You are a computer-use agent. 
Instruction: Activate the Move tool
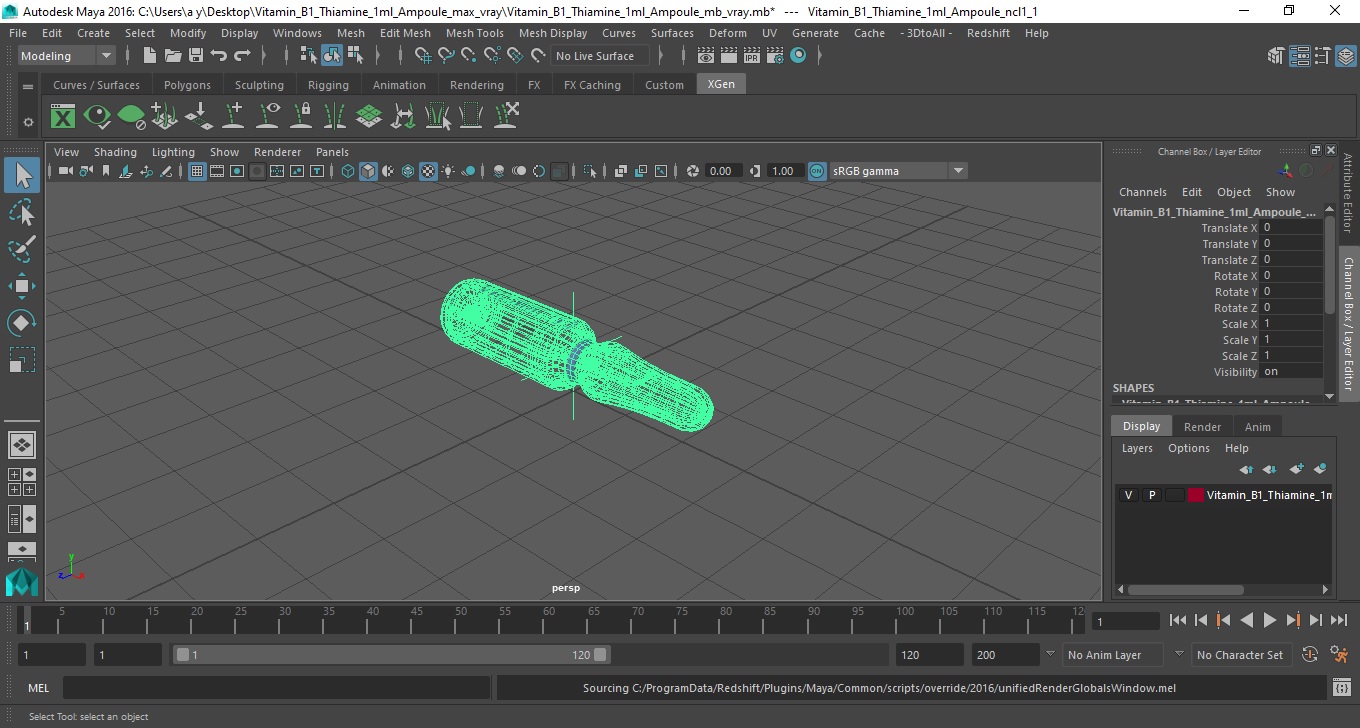point(22,286)
